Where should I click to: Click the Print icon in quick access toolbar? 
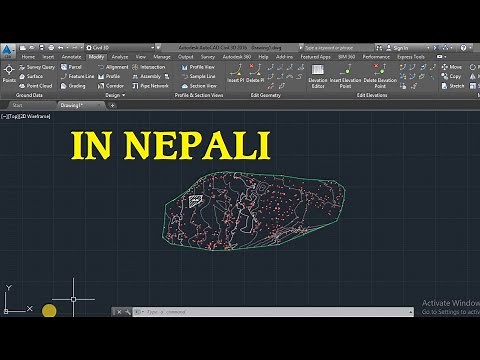[51, 48]
